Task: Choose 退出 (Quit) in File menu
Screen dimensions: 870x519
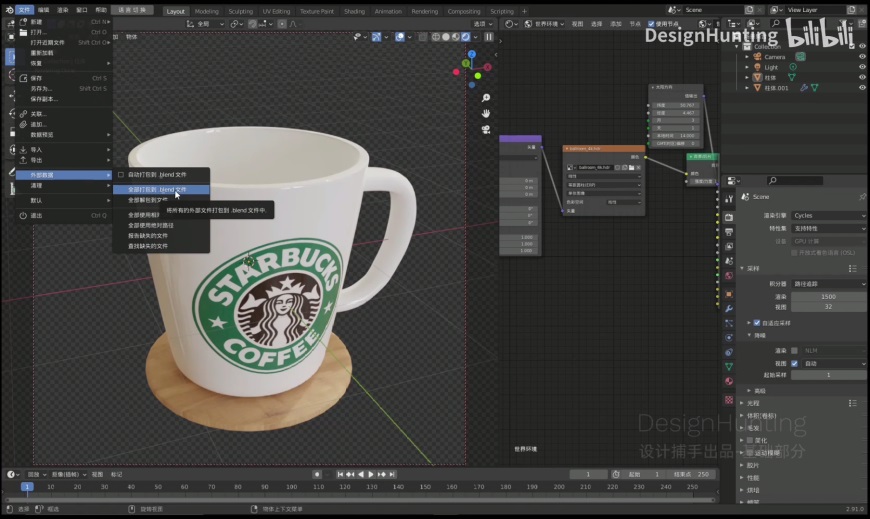Action: pyautogui.click(x=64, y=215)
